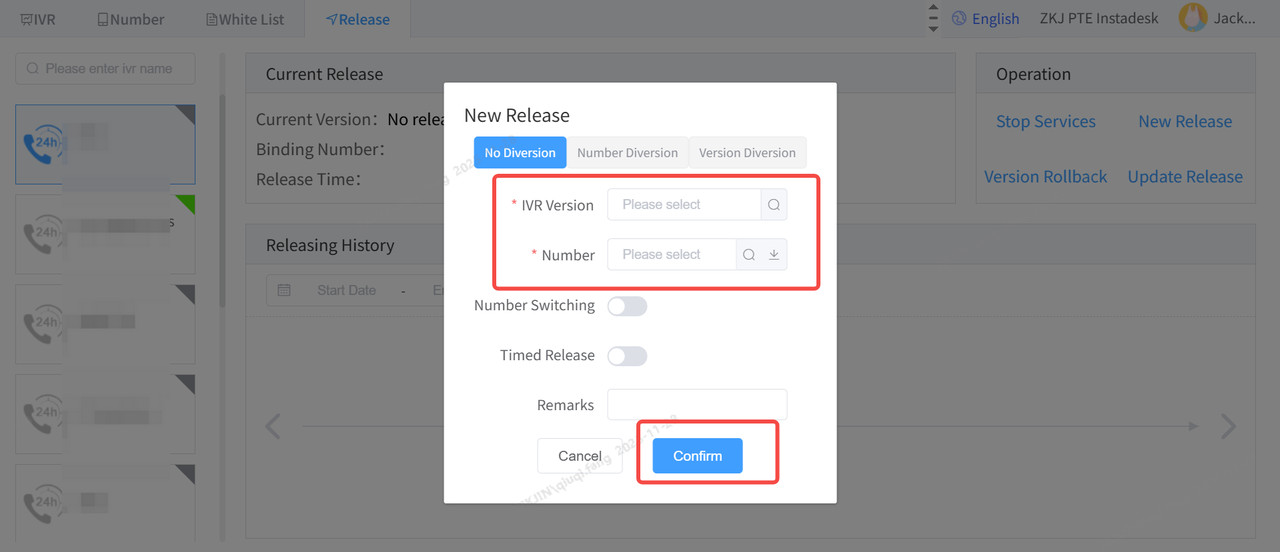Click the download icon in Number field

point(774,255)
